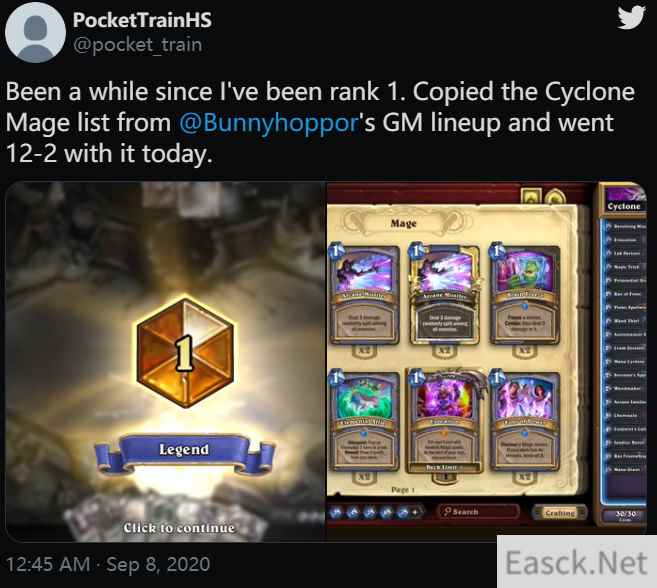This screenshot has height=588, width=657.
Task: Click the Legend rank 1 medal
Action: pyautogui.click(x=185, y=352)
